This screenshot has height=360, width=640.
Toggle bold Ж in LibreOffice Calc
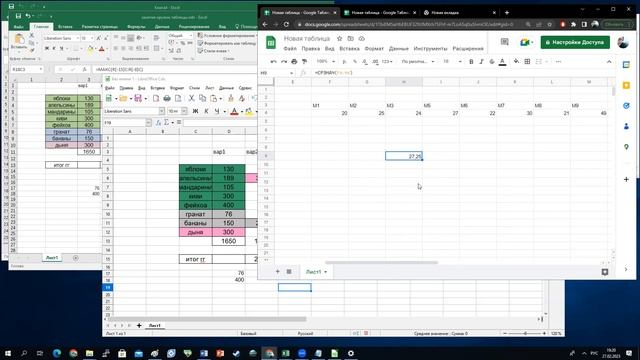195,111
